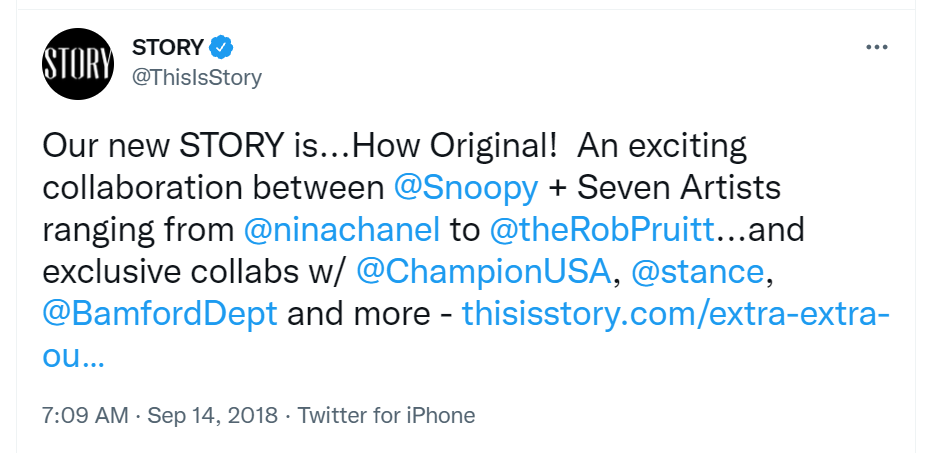Open the @BamfordDept mention
The width and height of the screenshot is (932, 453).
click(x=160, y=314)
